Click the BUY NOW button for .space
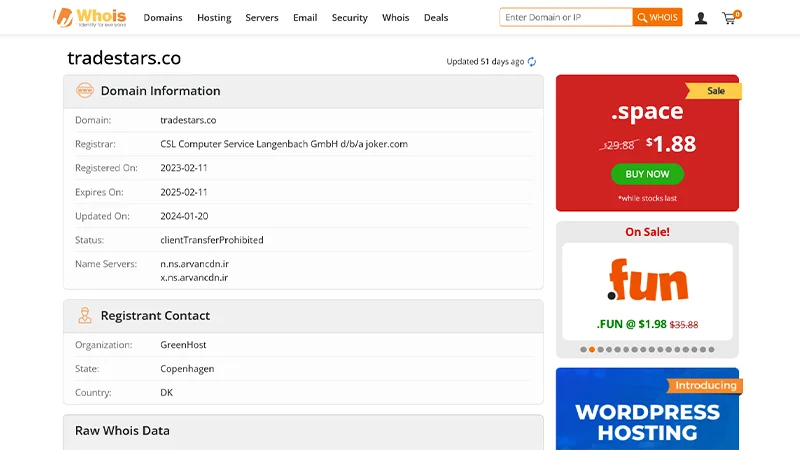Viewport: 800px width, 450px height. pos(647,174)
